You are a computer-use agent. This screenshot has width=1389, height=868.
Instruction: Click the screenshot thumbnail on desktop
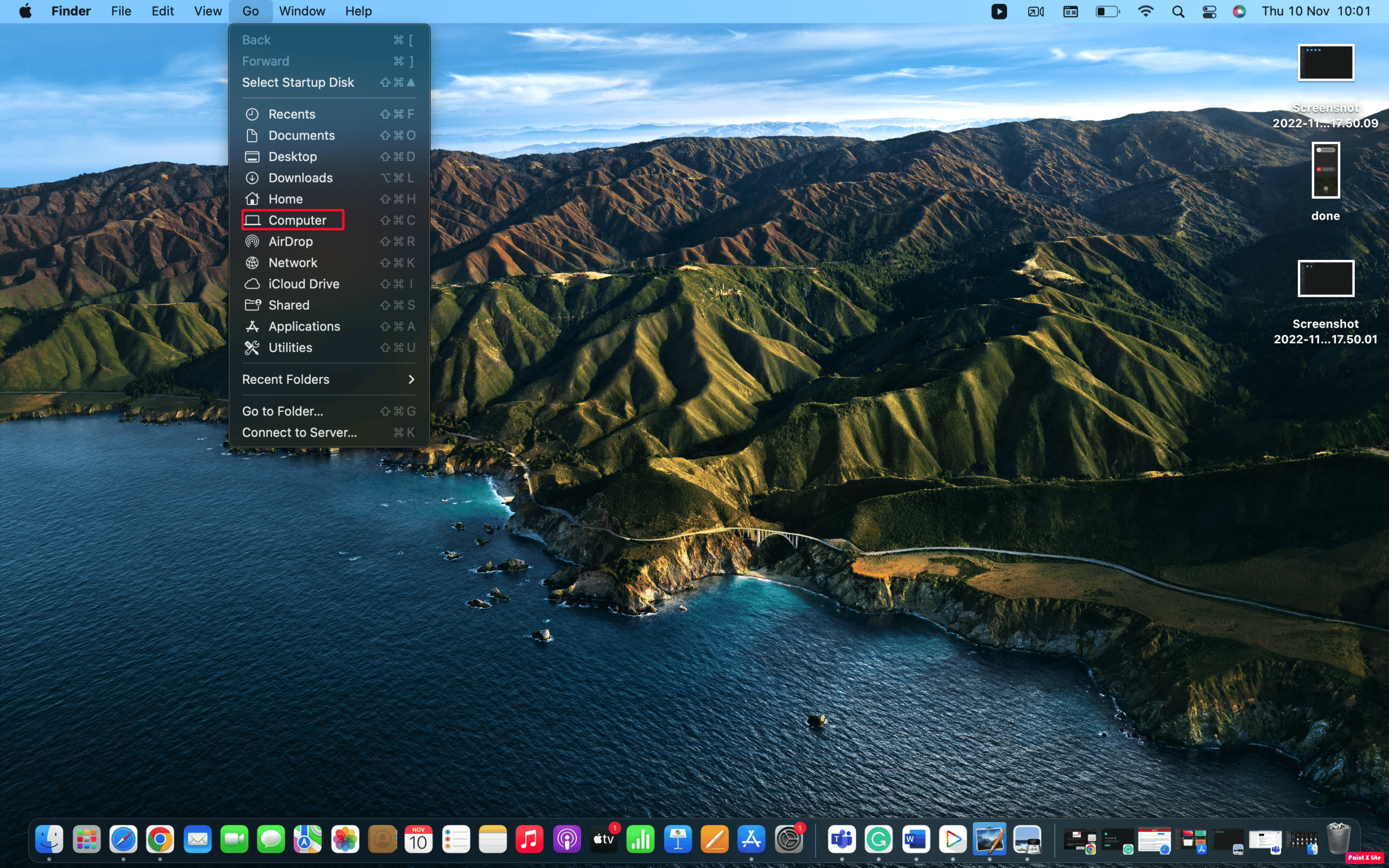coord(1325,62)
